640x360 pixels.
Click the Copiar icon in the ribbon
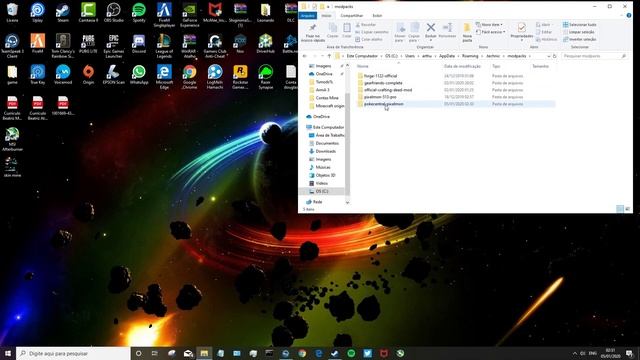pyautogui.click(x=333, y=28)
